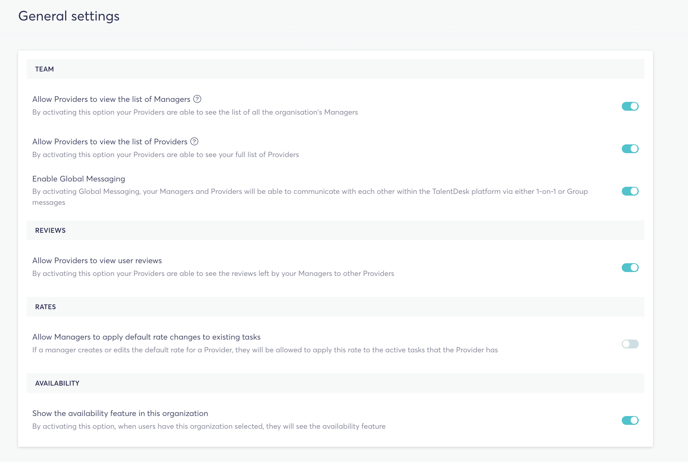Click the General settings page title

click(x=69, y=16)
